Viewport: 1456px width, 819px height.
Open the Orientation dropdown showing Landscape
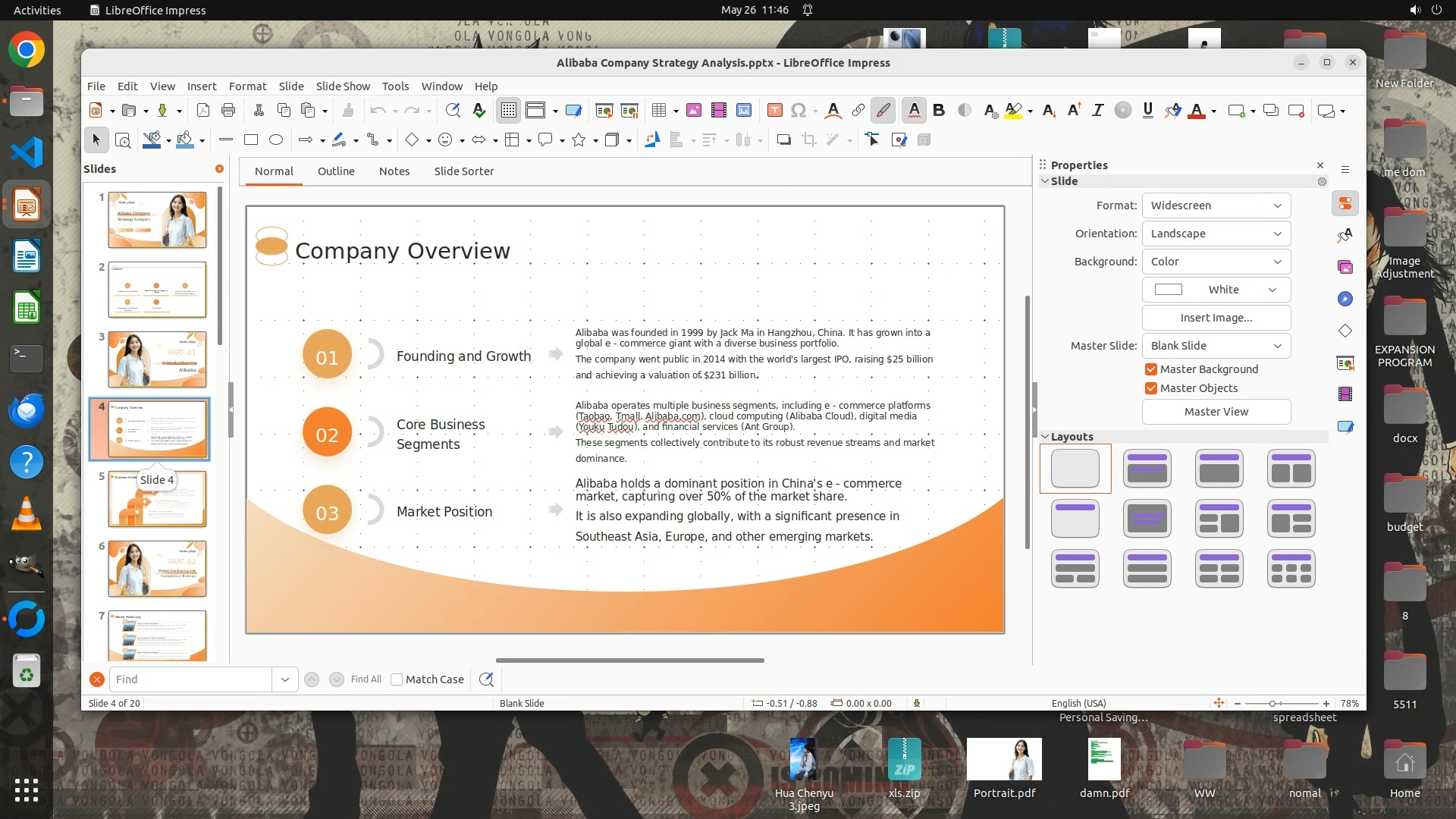pos(1216,234)
